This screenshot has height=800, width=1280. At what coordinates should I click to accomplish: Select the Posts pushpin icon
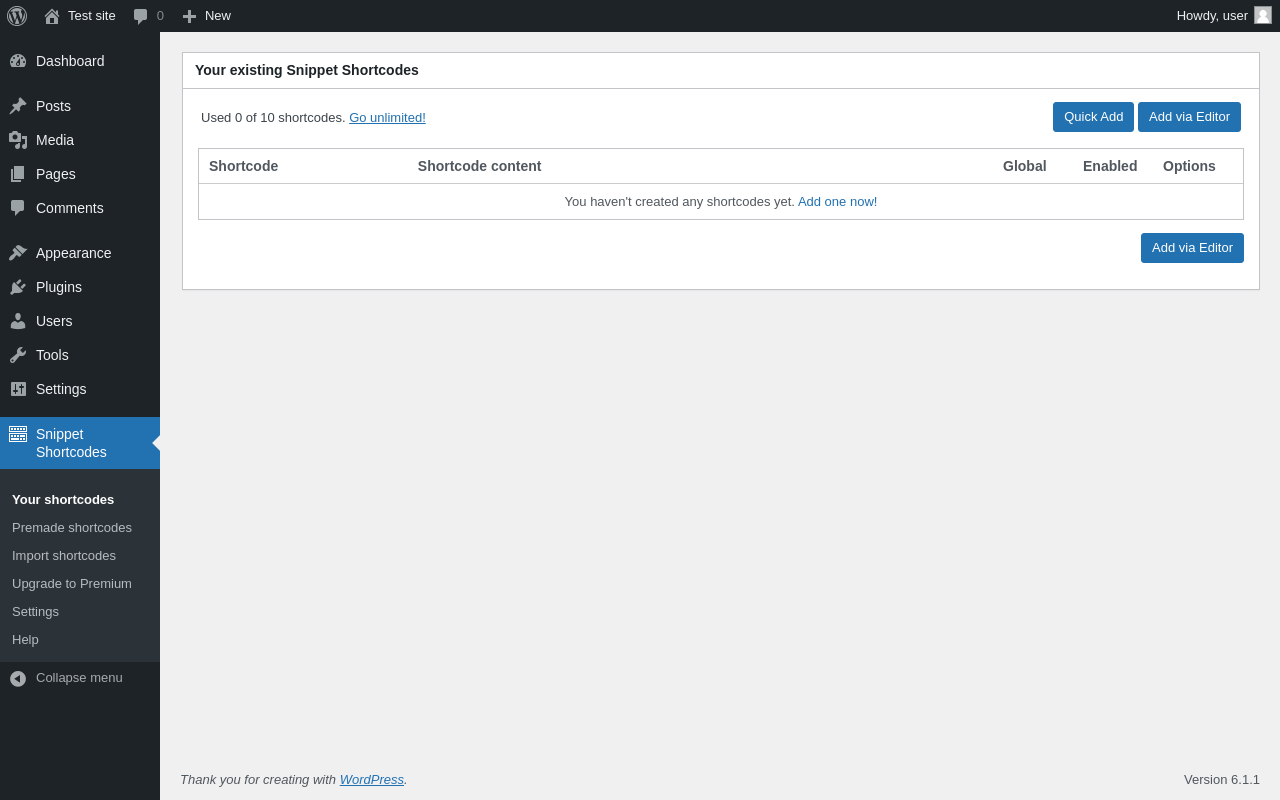pos(18,106)
